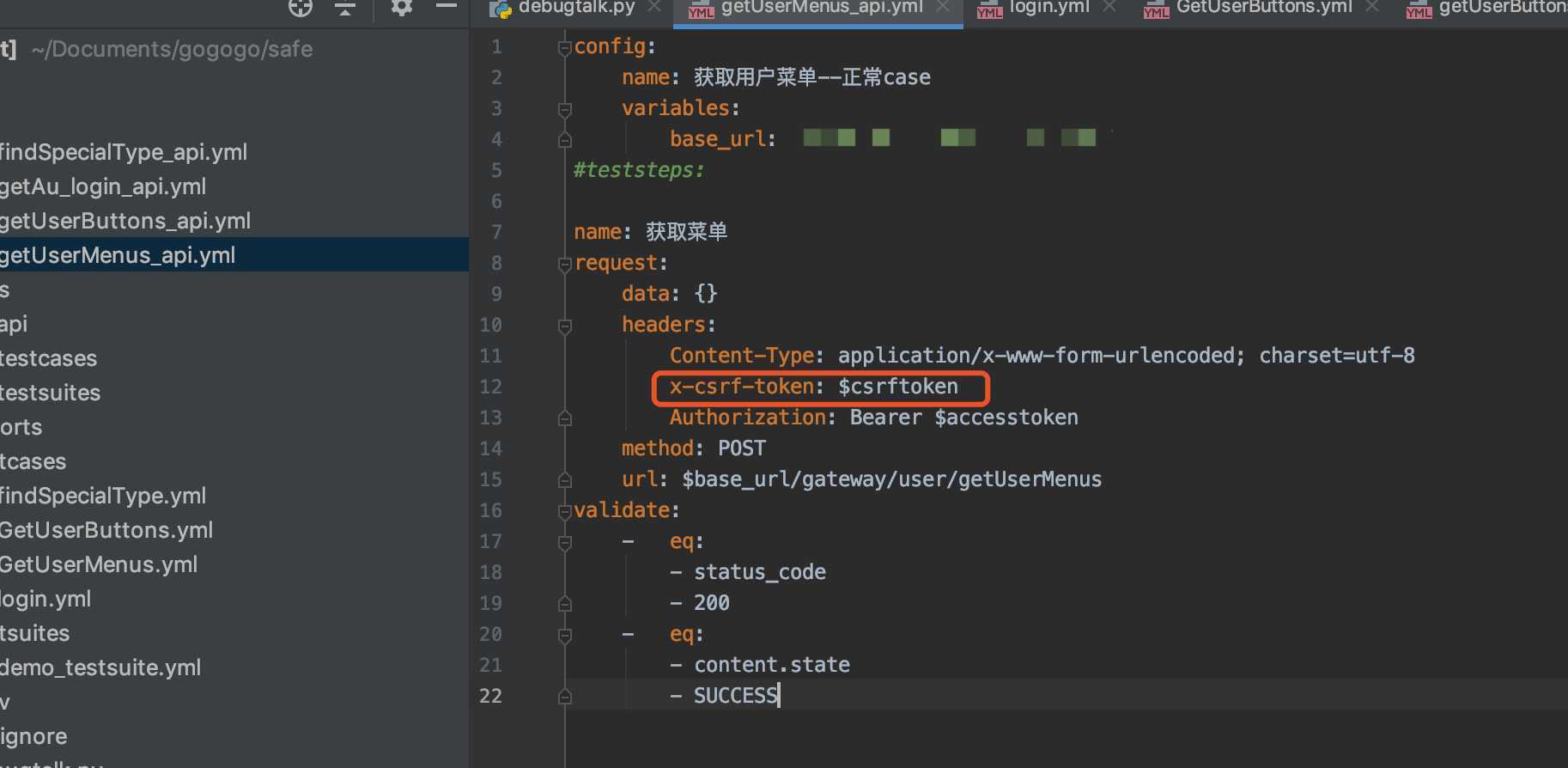The image size is (1568, 768).
Task: Click the data: {} line
Action: [670, 294]
